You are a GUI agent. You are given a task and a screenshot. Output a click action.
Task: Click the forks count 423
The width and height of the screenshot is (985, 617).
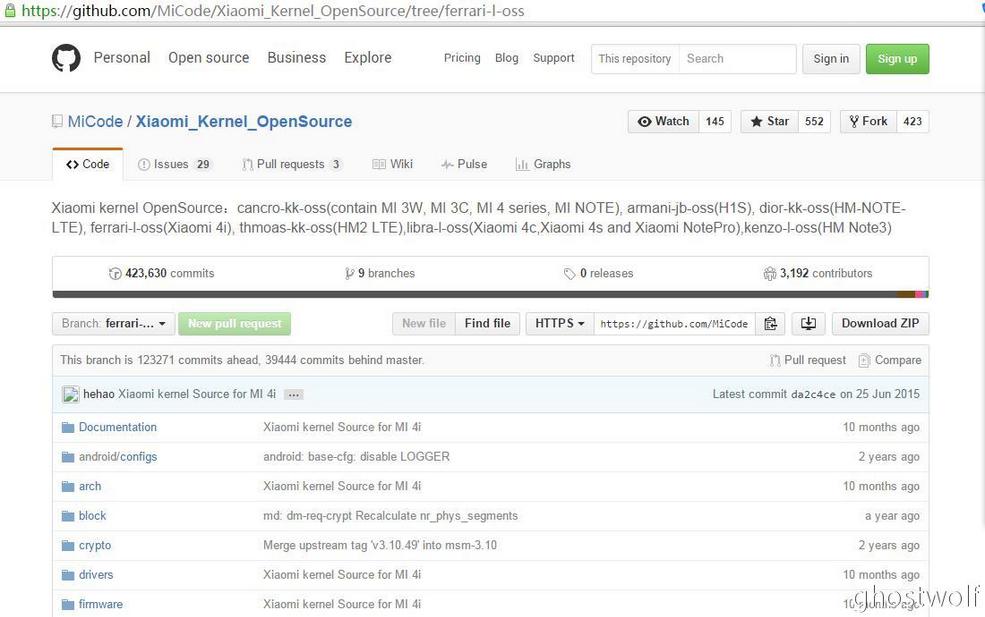(913, 121)
